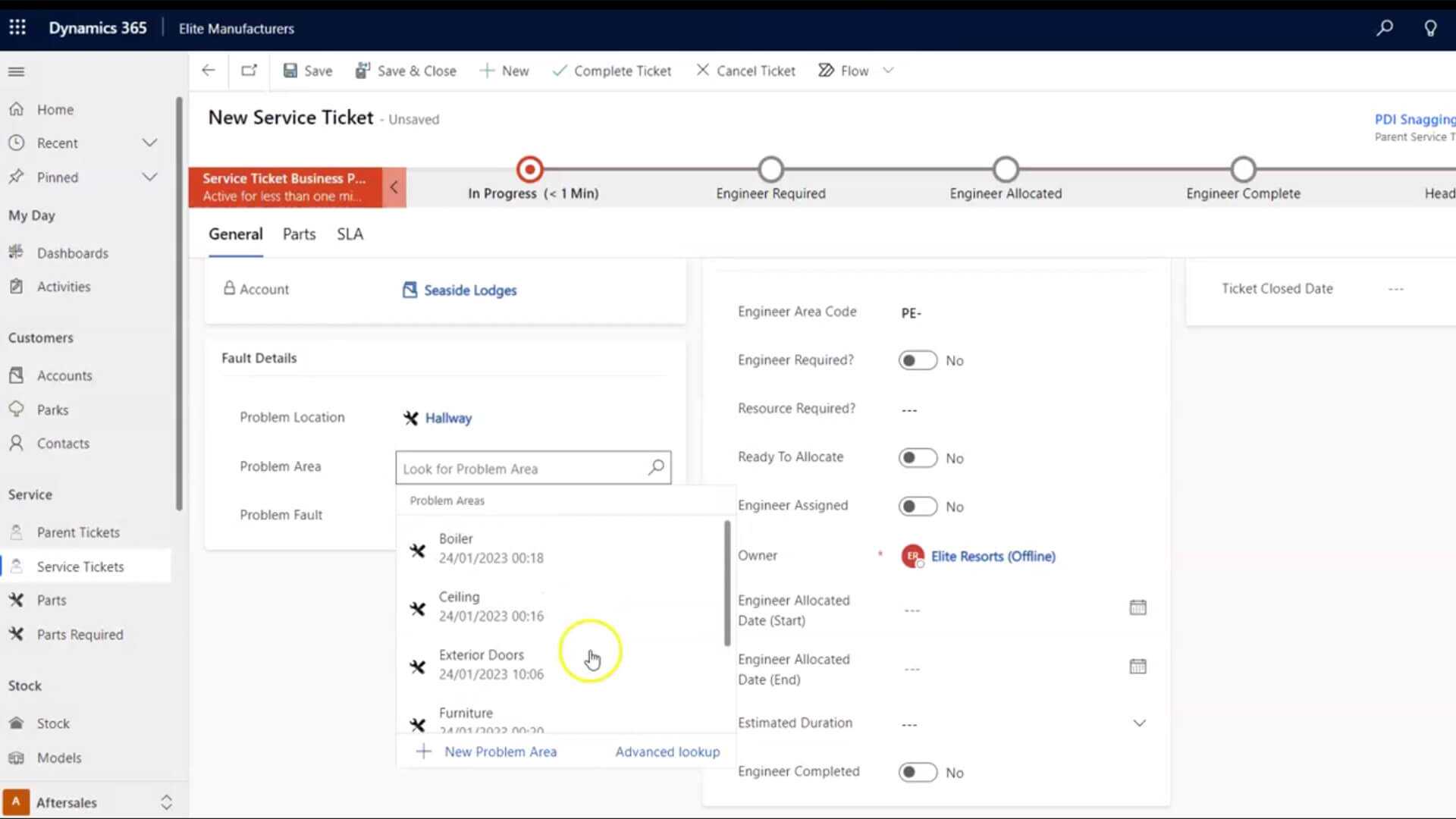The width and height of the screenshot is (1456, 819).
Task: Click the Parts Required icon in sidebar
Action: [16, 634]
